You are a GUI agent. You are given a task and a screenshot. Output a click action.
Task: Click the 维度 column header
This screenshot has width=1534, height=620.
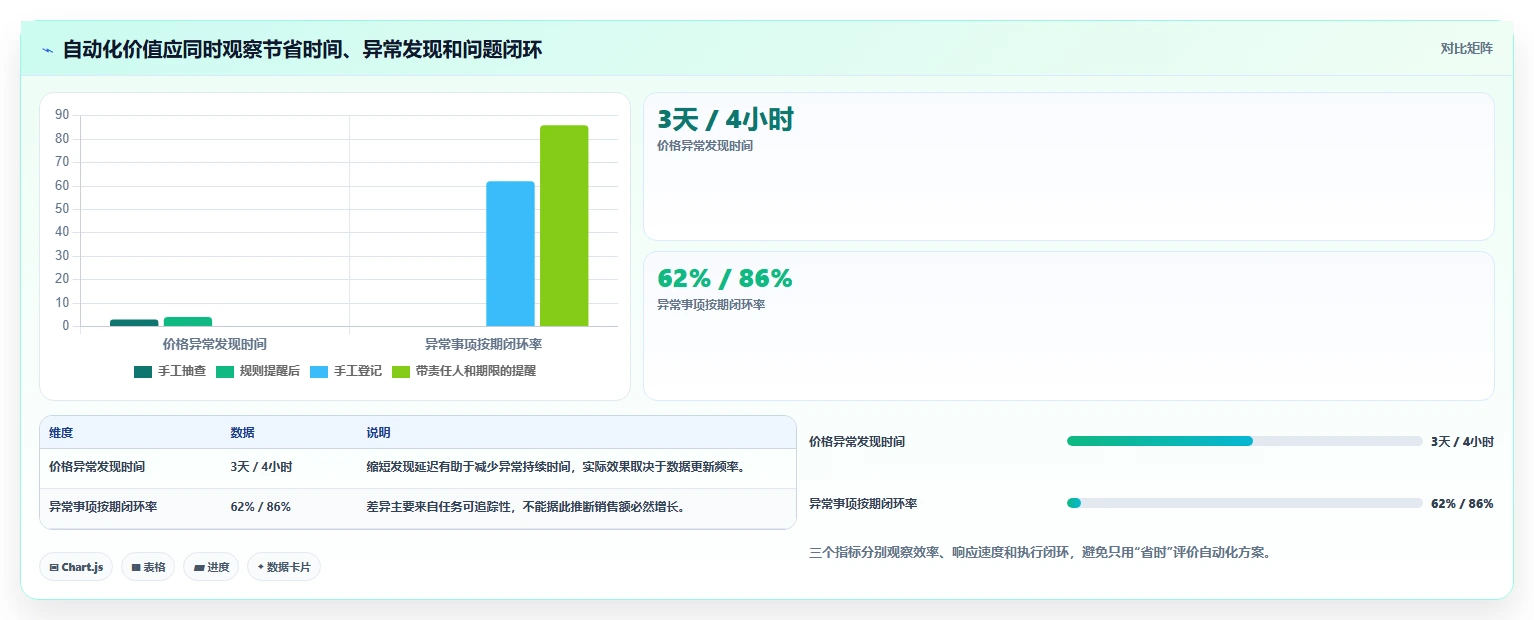point(61,433)
